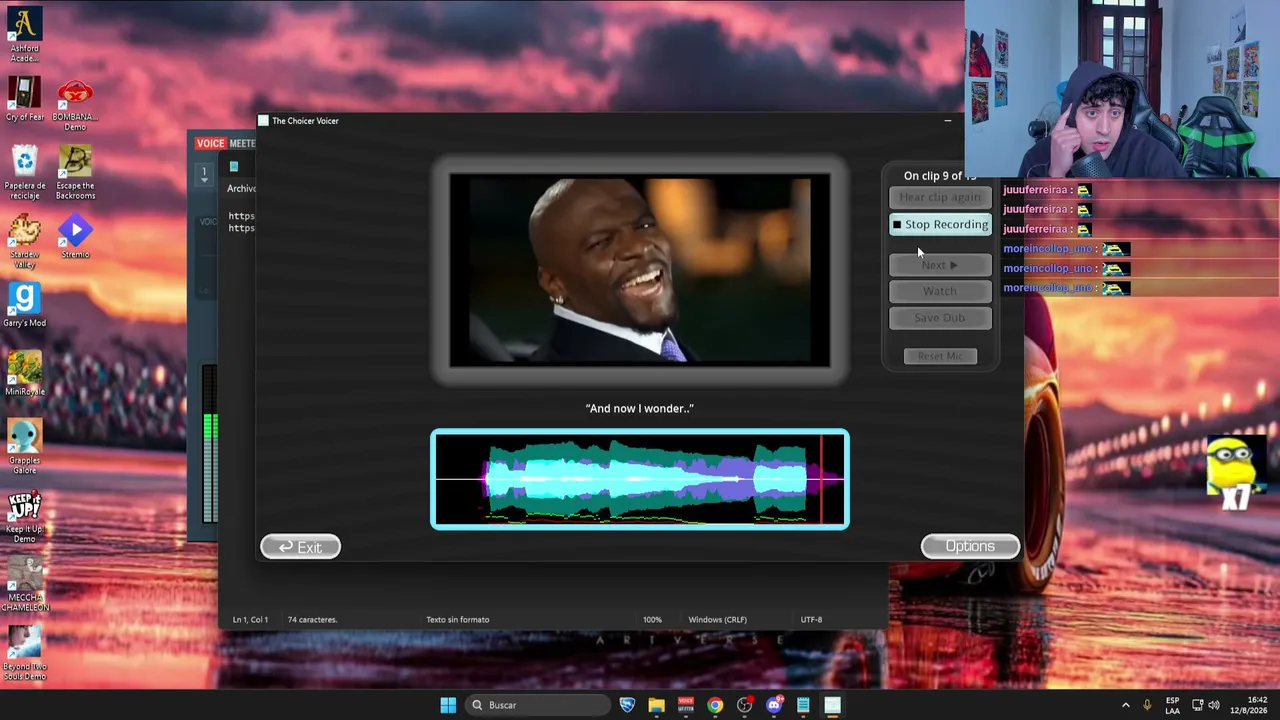Open the BOMBANANA Demo desktop icon
Image resolution: width=1280 pixels, height=720 pixels.
pyautogui.click(x=75, y=105)
